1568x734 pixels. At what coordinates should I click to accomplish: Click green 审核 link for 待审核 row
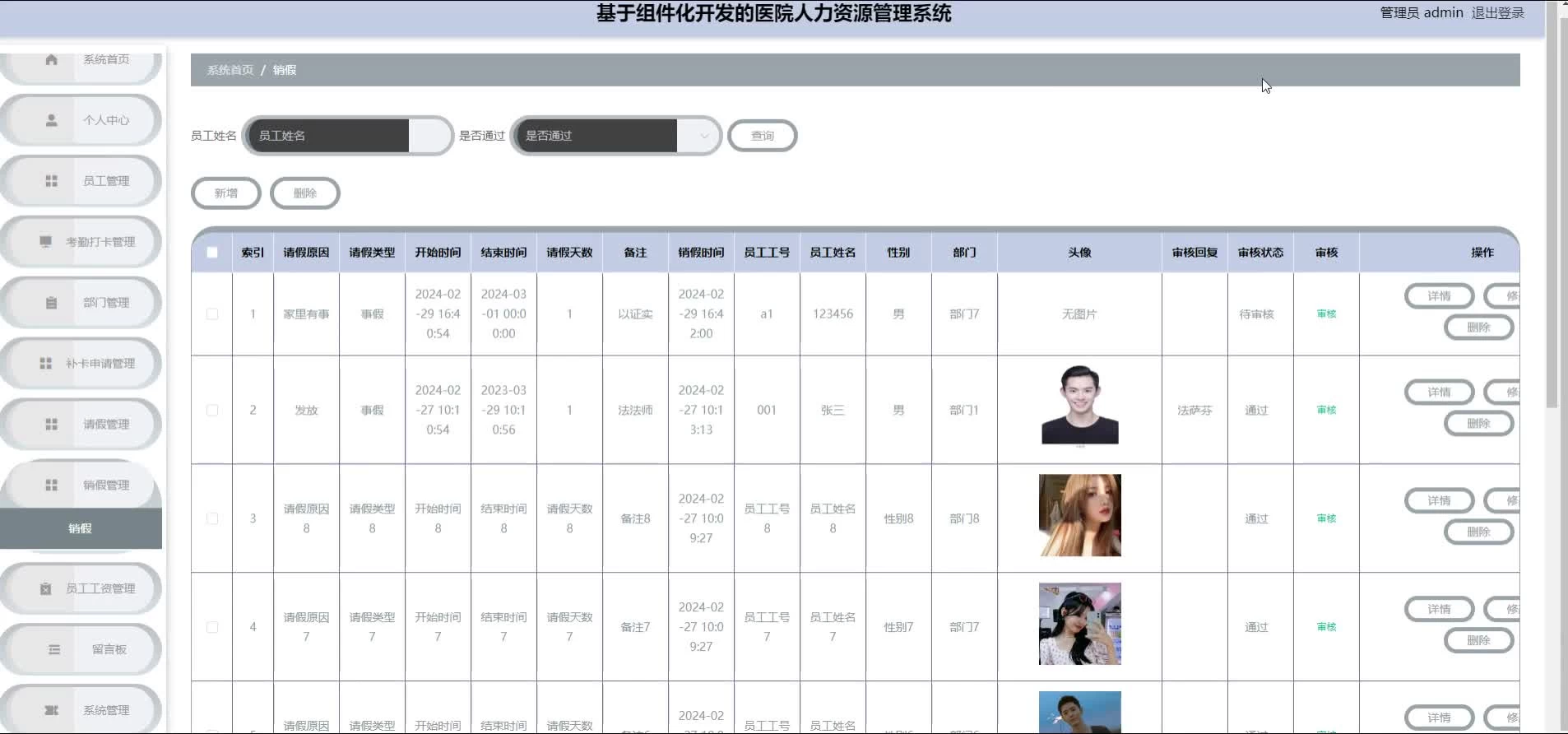point(1326,314)
